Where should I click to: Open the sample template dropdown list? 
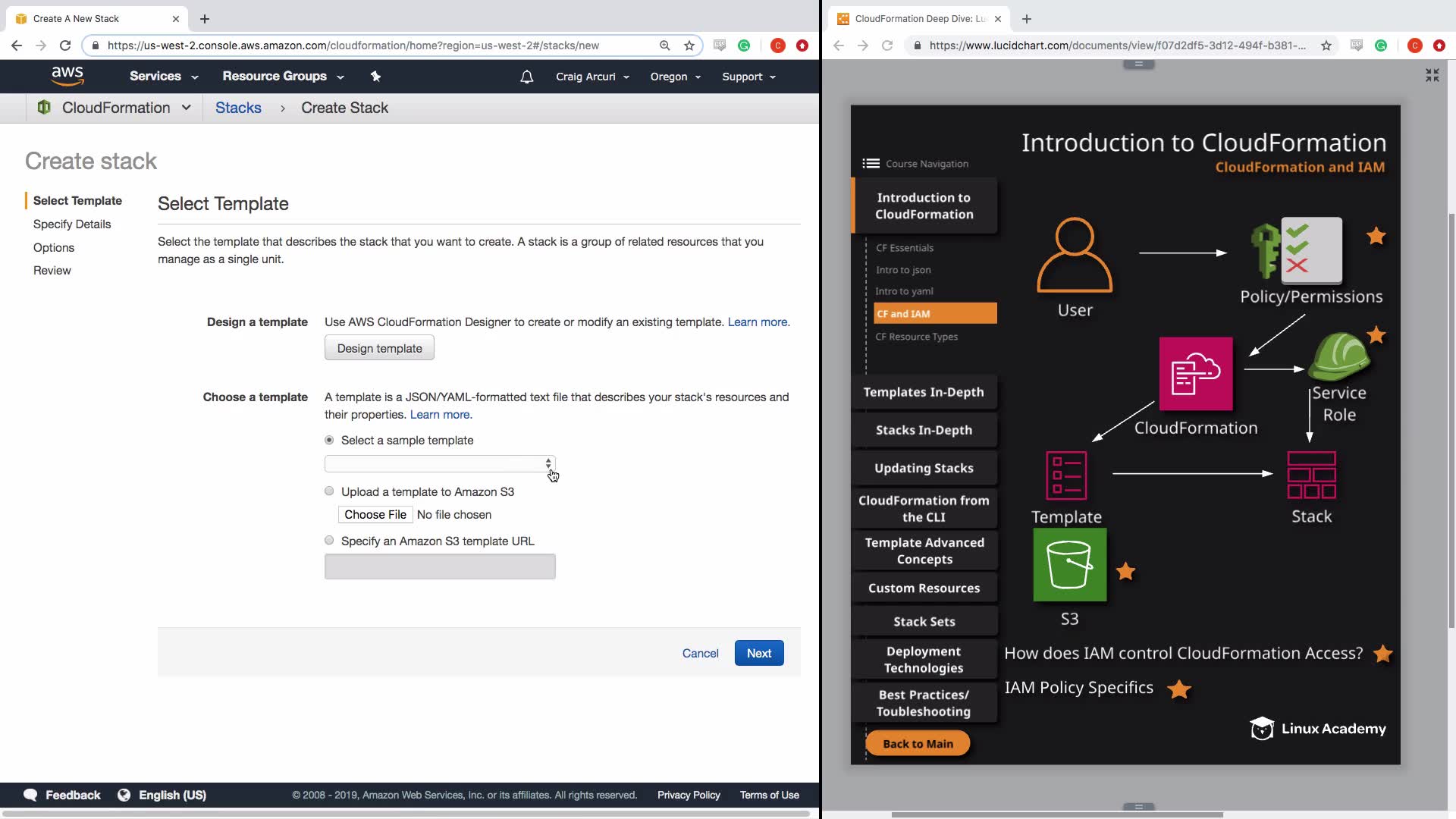[440, 464]
